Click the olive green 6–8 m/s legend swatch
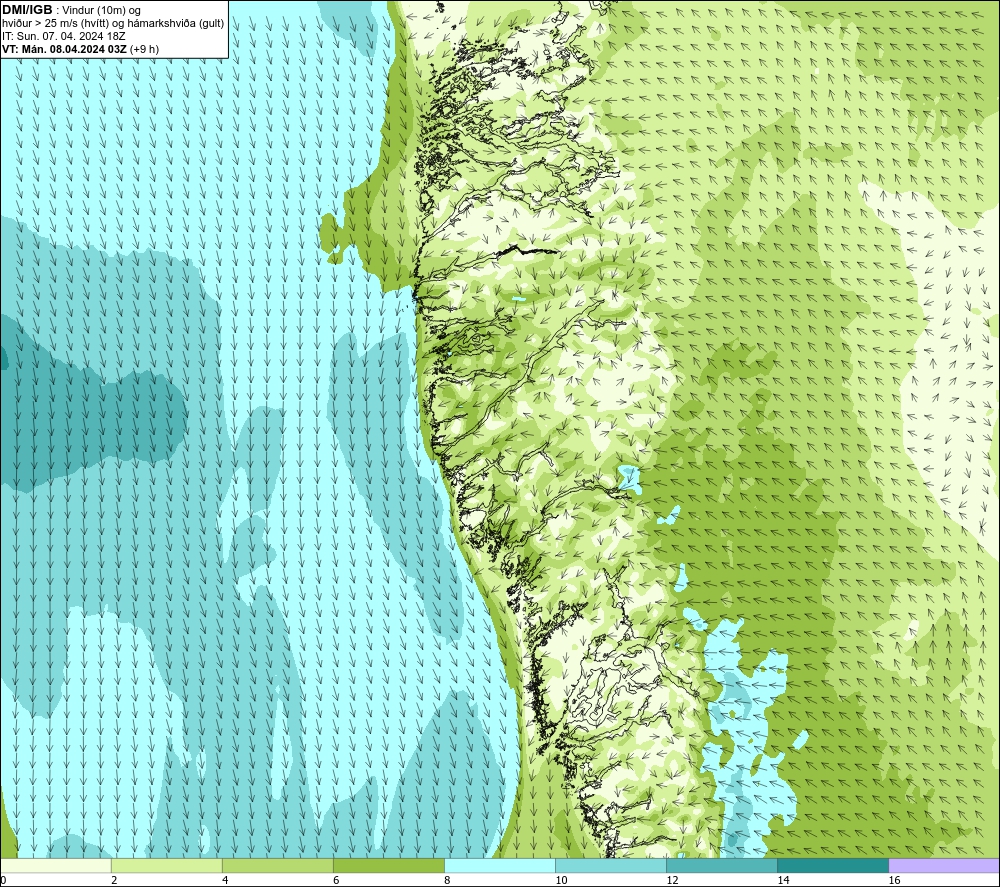The height and width of the screenshot is (887, 1000). tap(388, 865)
